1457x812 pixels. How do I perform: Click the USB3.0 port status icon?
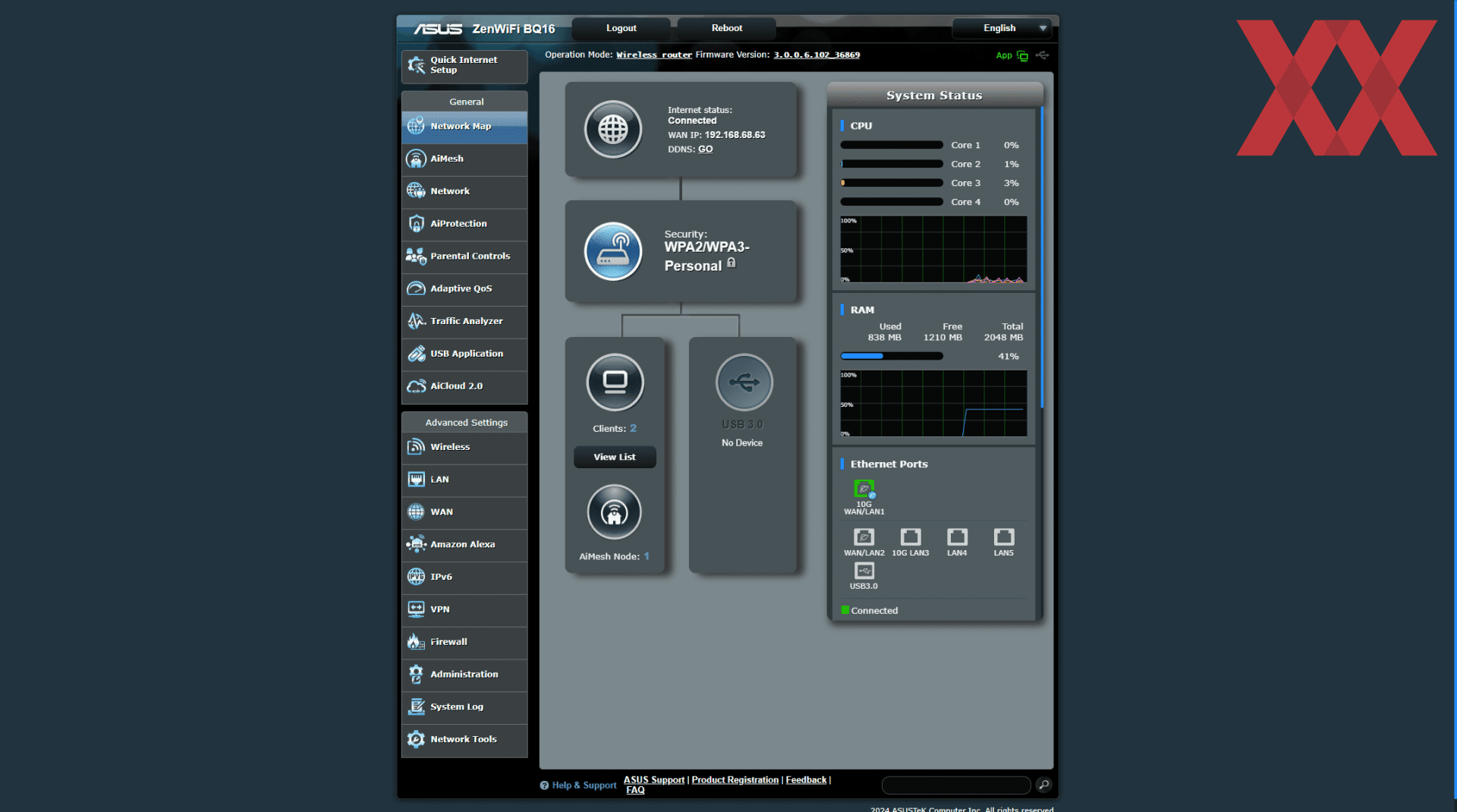(864, 571)
